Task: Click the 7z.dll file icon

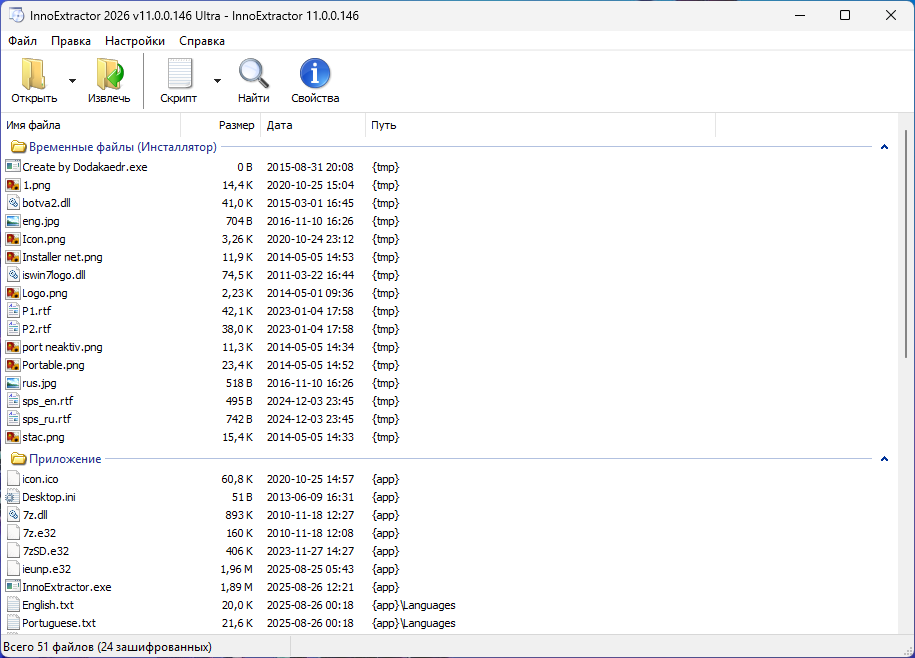Action: pyautogui.click(x=13, y=515)
